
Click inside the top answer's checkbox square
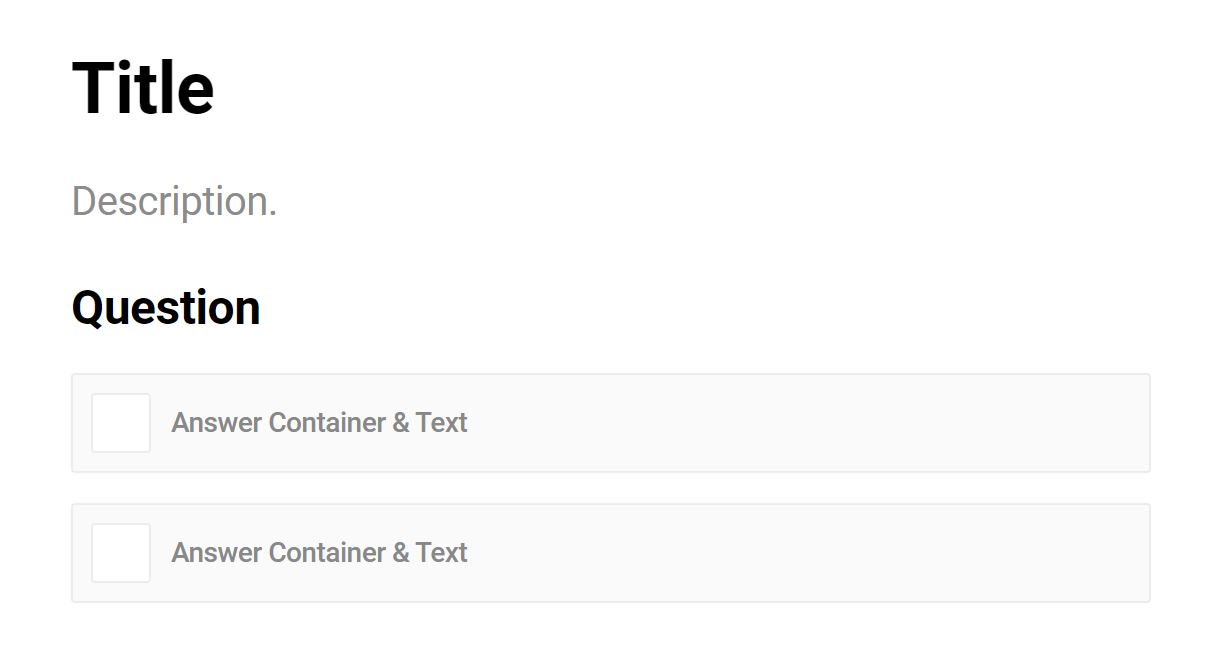[x=120, y=423]
